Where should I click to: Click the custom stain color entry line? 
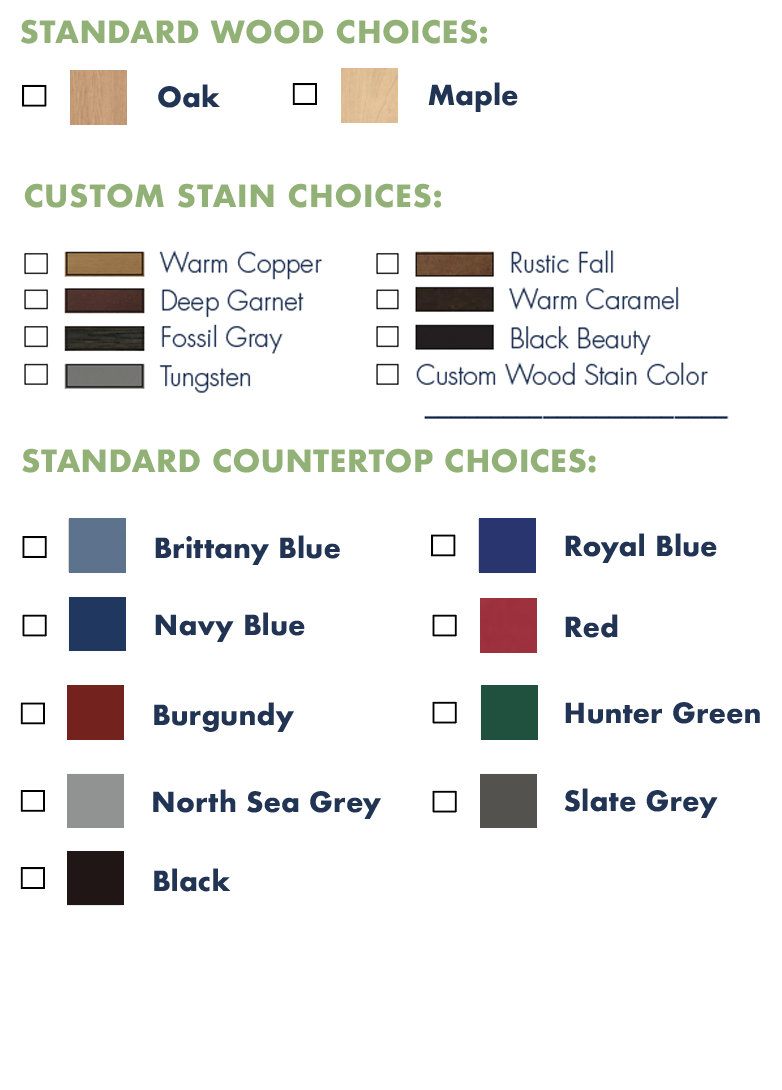click(576, 416)
